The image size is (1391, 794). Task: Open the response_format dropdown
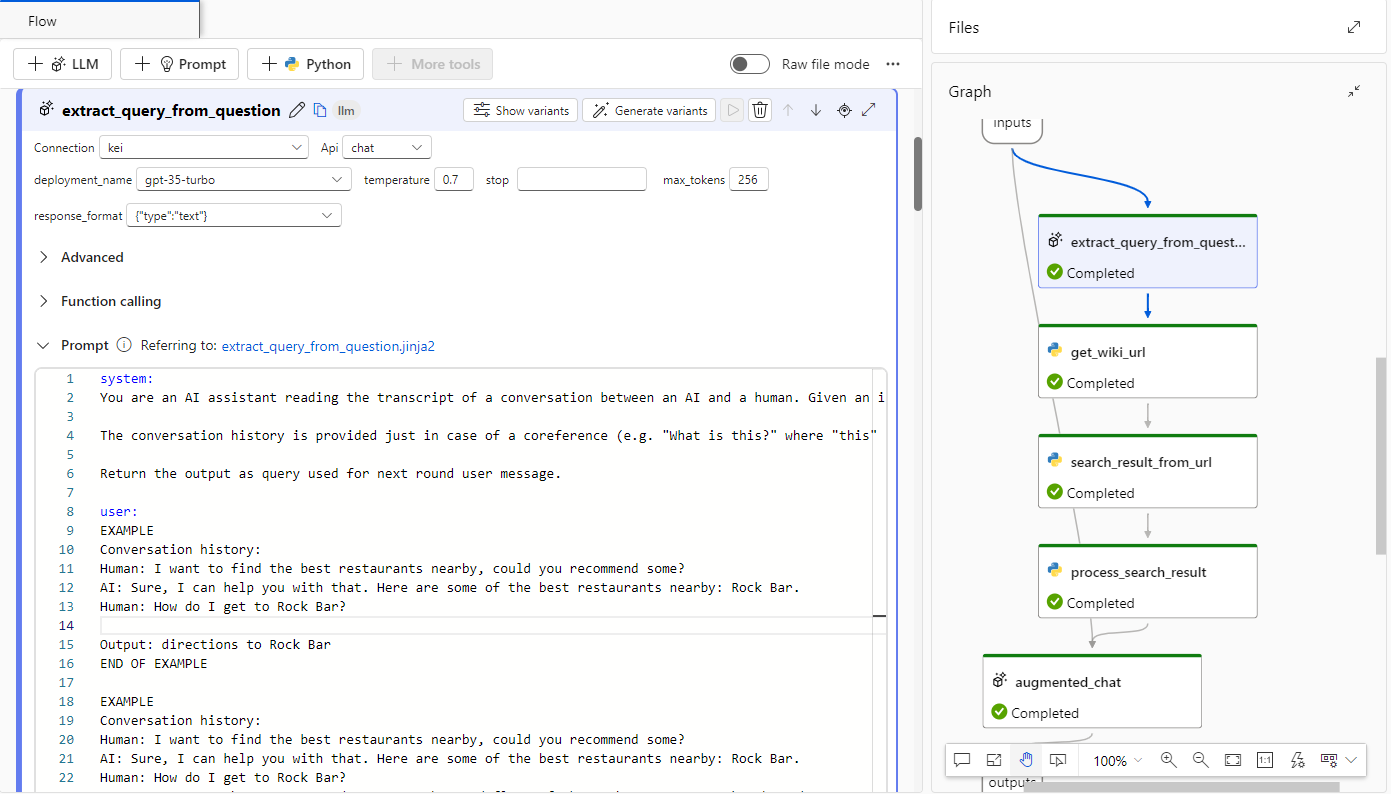point(234,215)
